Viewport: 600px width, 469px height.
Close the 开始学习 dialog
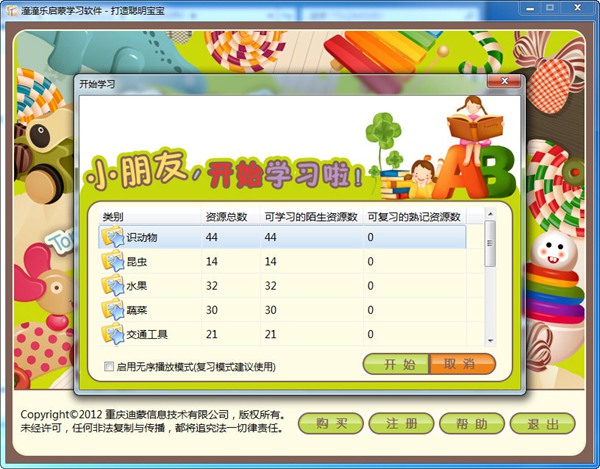[504, 81]
